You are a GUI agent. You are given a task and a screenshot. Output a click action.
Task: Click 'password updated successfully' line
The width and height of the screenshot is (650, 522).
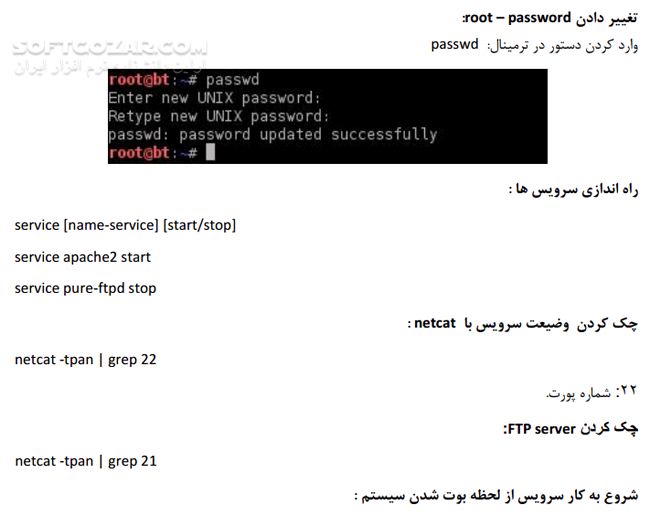(273, 134)
